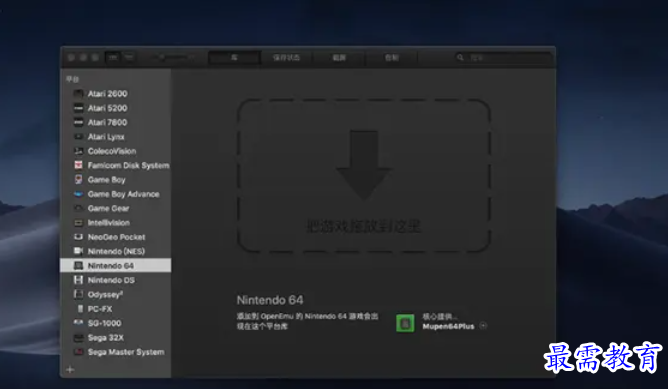Select the Atari 2600 console icon
Image resolution: width=668 pixels, height=389 pixels.
pos(78,94)
